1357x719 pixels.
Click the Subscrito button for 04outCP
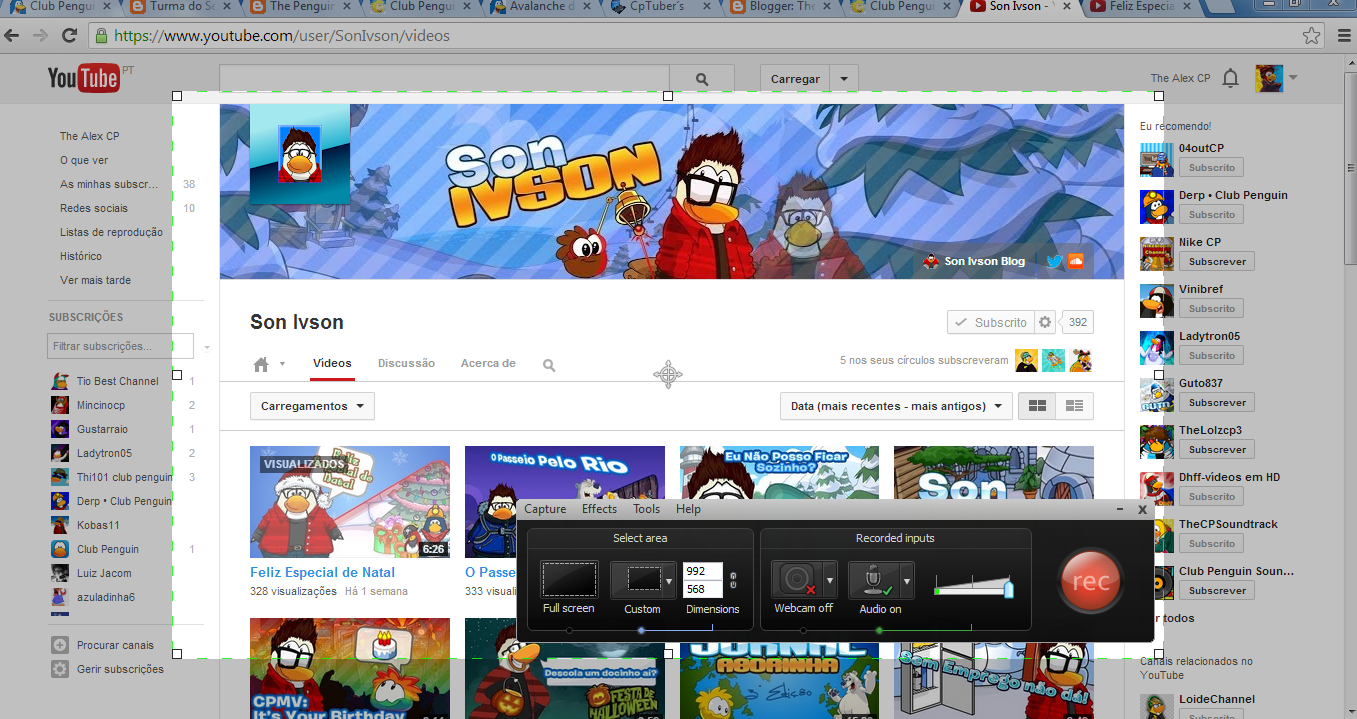1212,167
